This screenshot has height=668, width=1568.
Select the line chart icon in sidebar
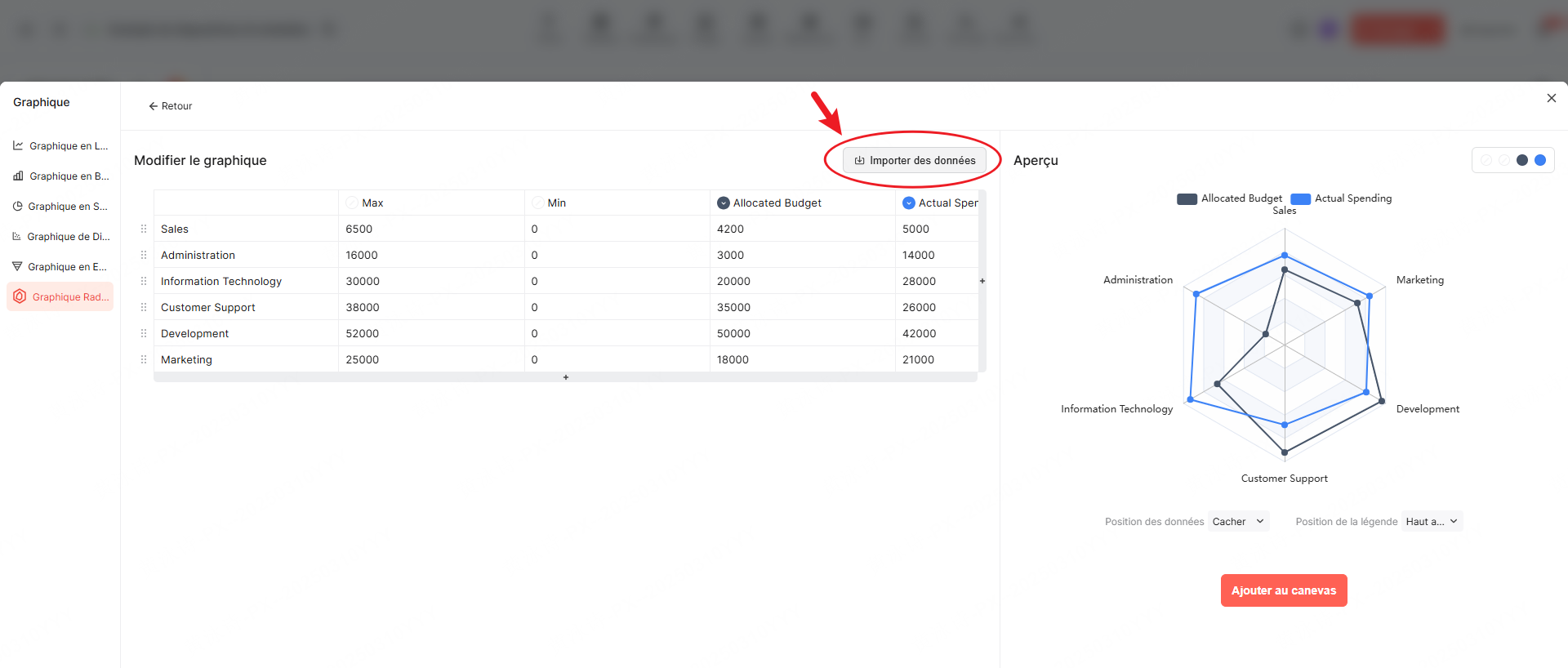18,145
